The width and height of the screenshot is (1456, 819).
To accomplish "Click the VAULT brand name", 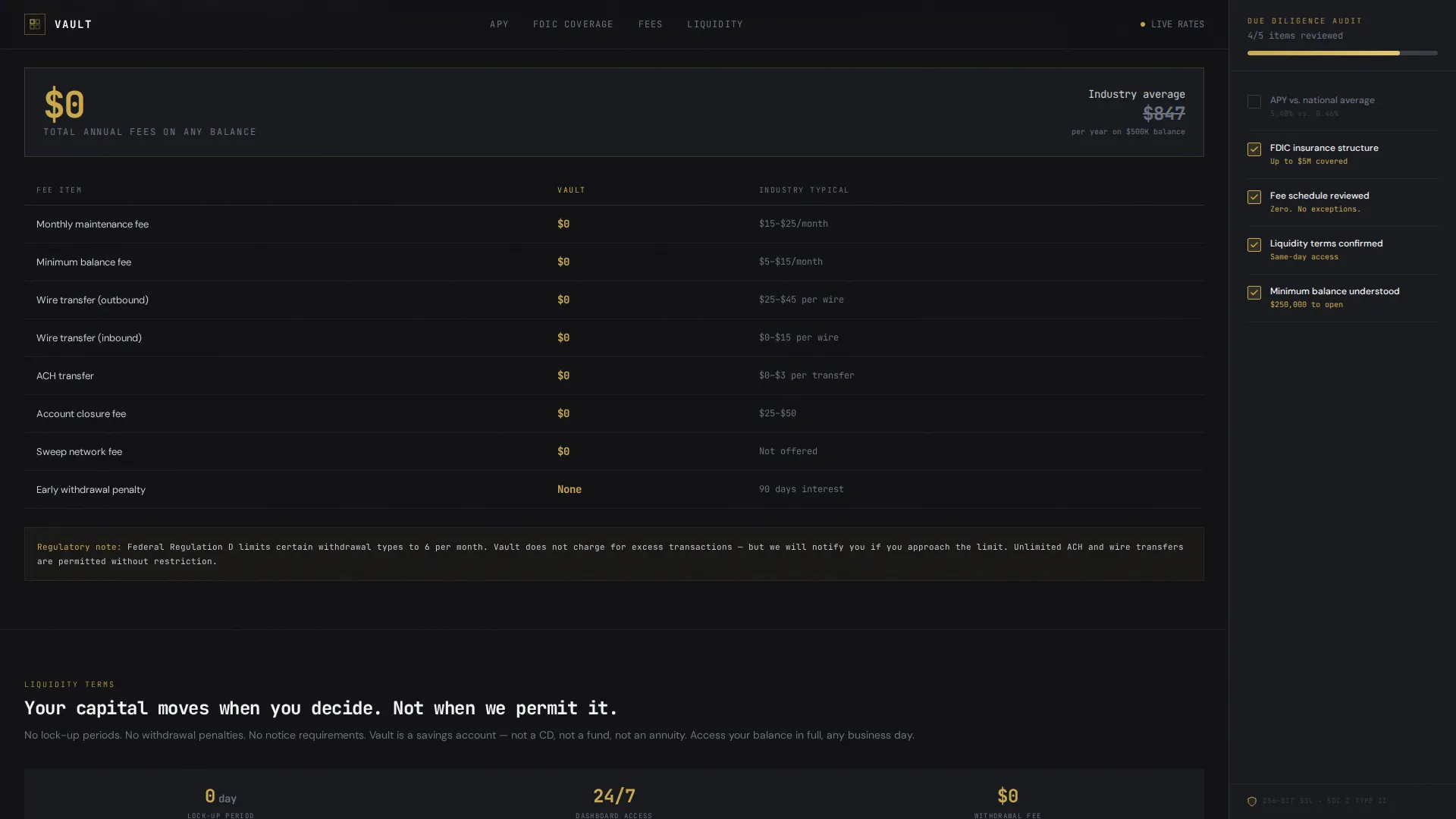I will point(74,24).
